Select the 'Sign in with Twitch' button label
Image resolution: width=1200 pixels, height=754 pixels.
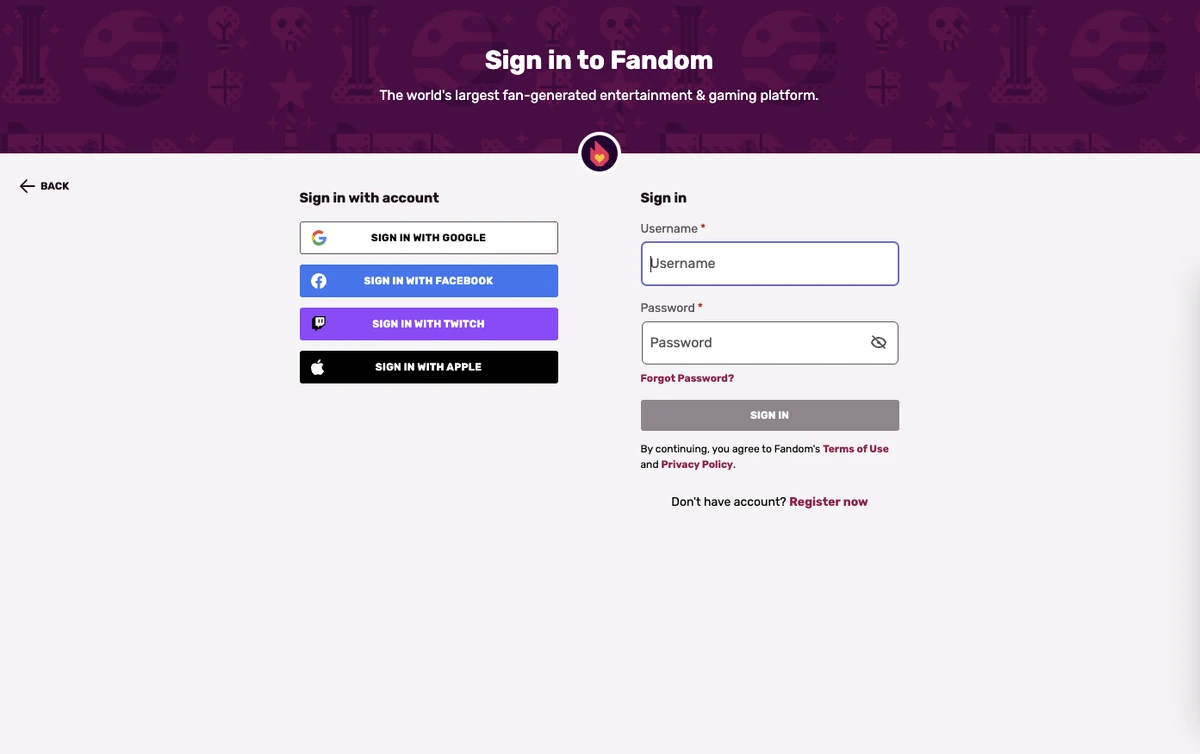(428, 324)
